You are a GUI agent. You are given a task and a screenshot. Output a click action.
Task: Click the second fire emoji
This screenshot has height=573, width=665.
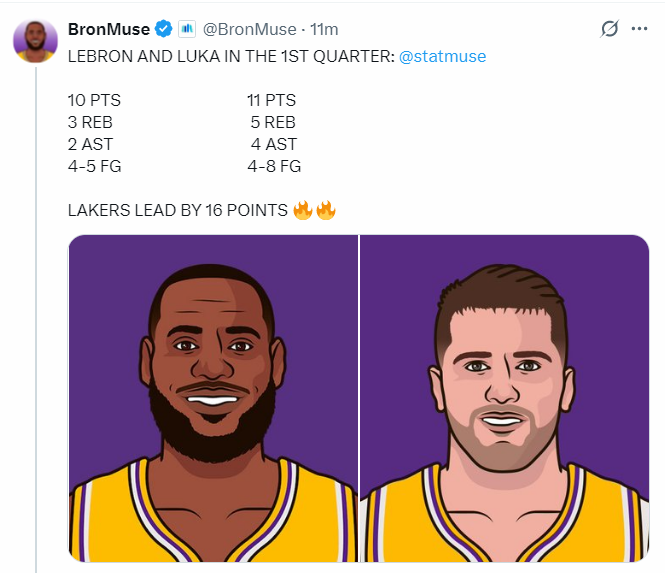pyautogui.click(x=326, y=210)
